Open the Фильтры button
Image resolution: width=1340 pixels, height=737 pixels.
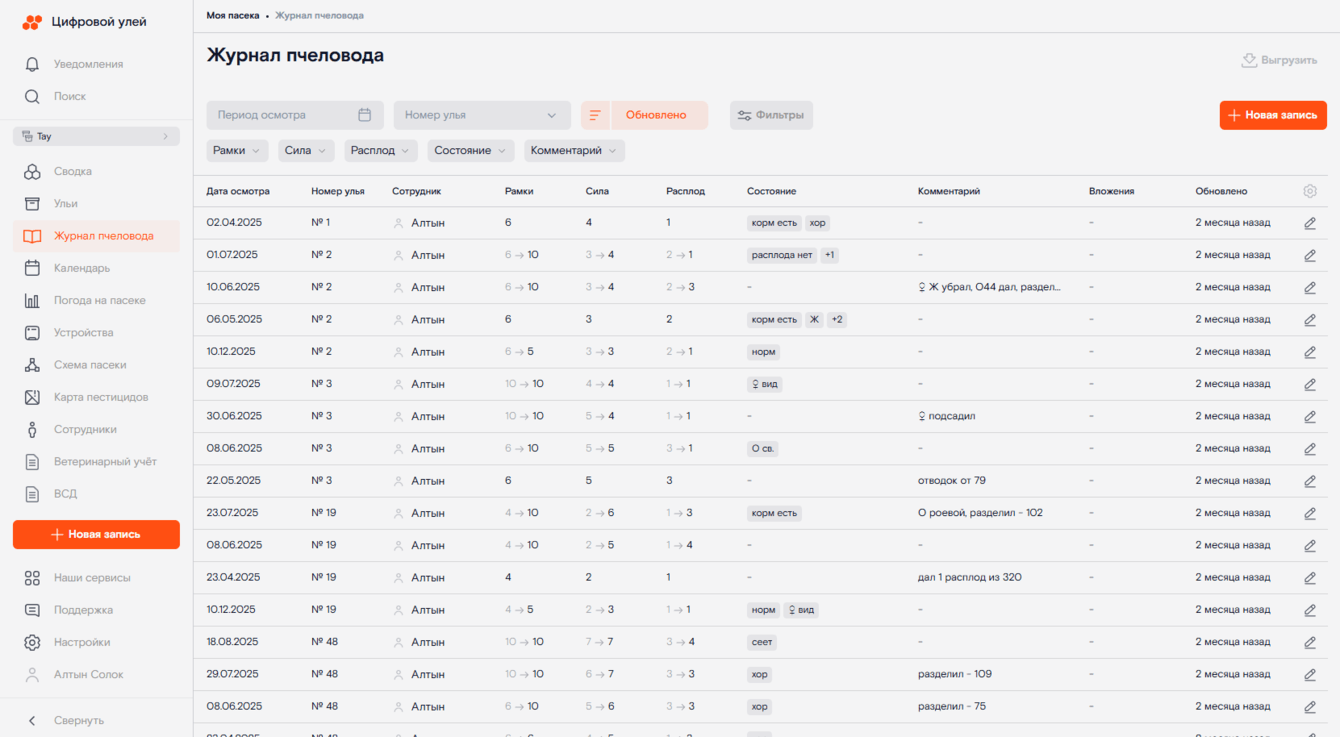coord(771,115)
